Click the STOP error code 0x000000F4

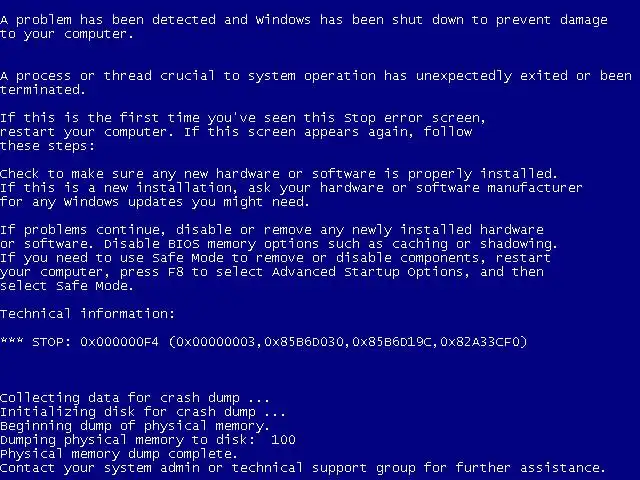119,342
